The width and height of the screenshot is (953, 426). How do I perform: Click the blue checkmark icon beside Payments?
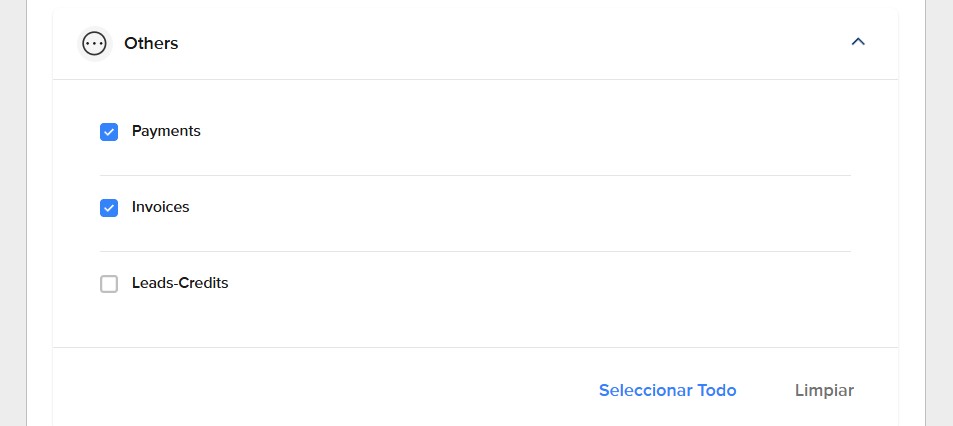[x=109, y=132]
